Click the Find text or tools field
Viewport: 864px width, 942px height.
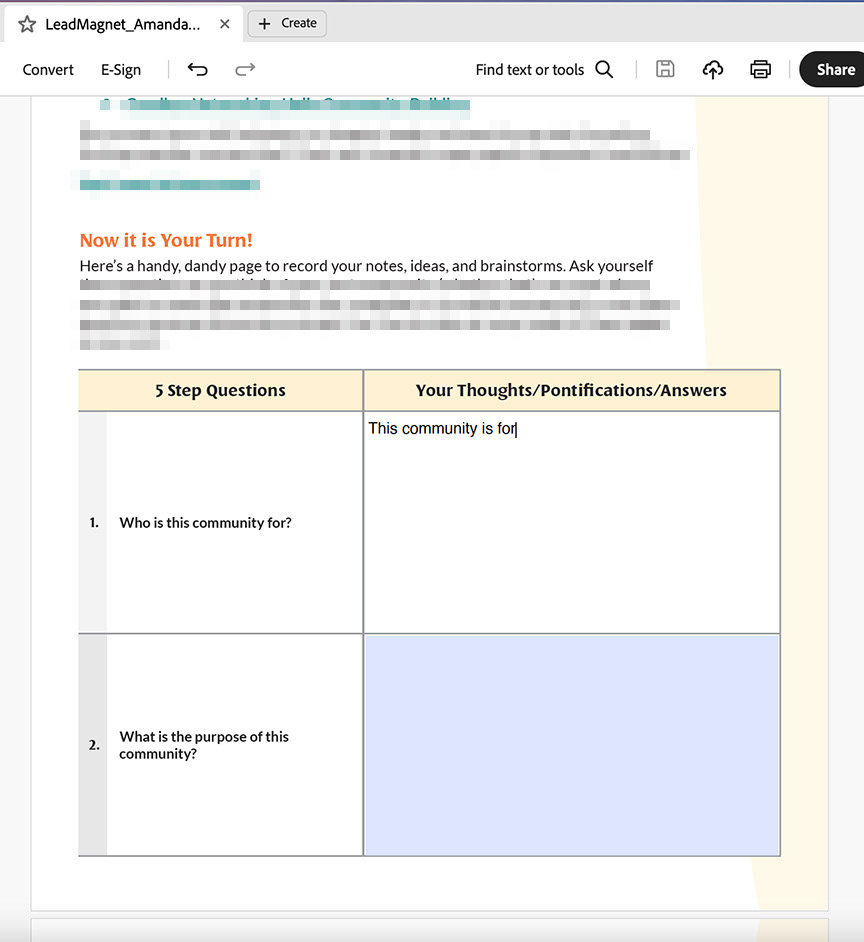(x=529, y=70)
